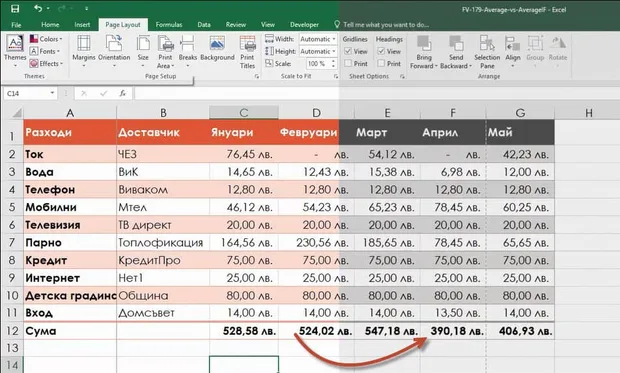Click the formula bar input area
The height and width of the screenshot is (373, 620).
coord(376,93)
